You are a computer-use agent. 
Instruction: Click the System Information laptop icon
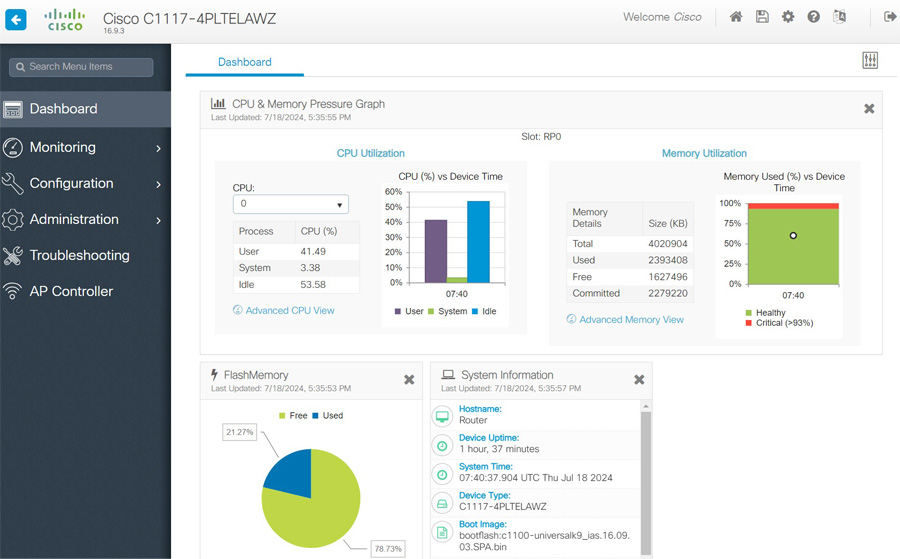[x=448, y=375]
